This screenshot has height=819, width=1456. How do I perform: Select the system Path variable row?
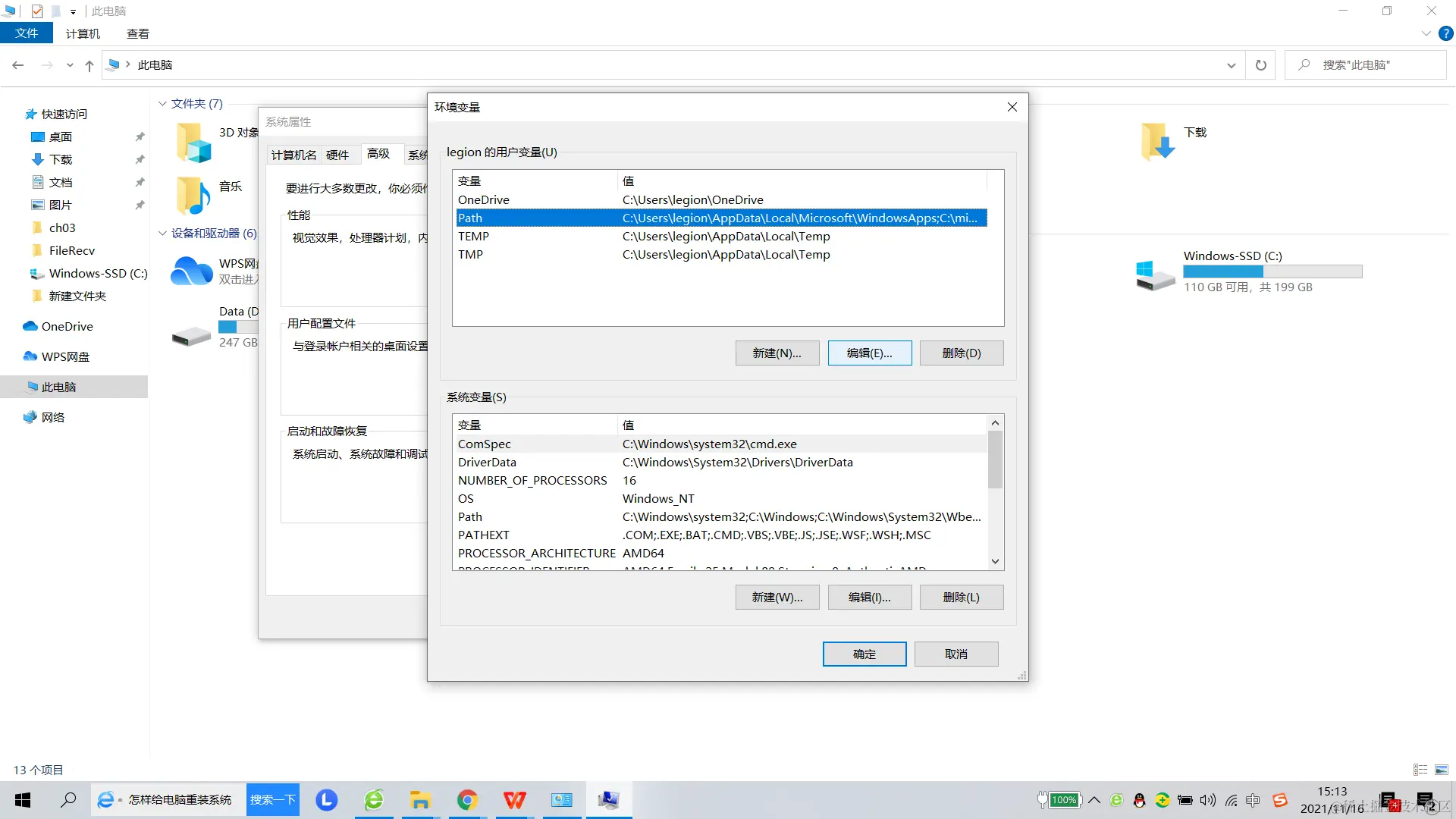pos(470,517)
